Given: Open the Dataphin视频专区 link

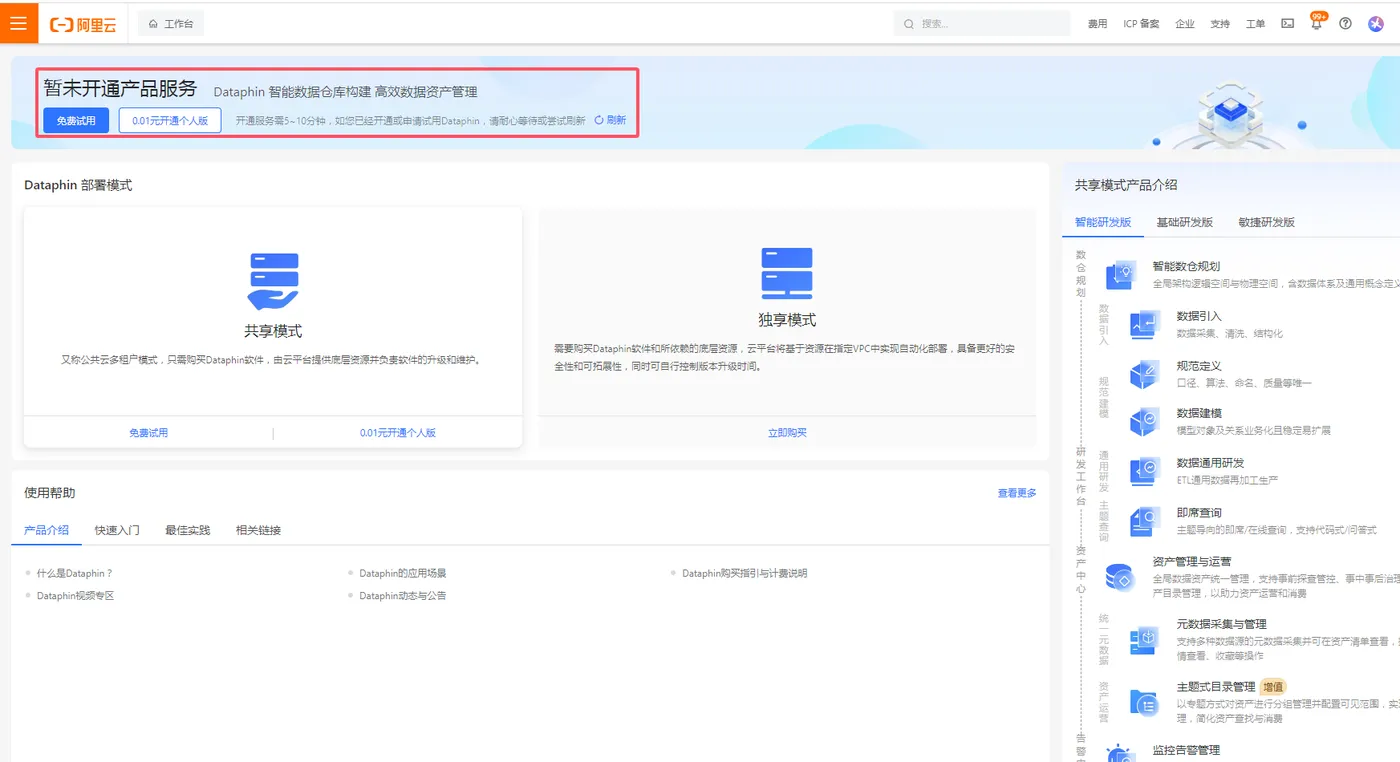Looking at the screenshot, I should click(x=76, y=596).
